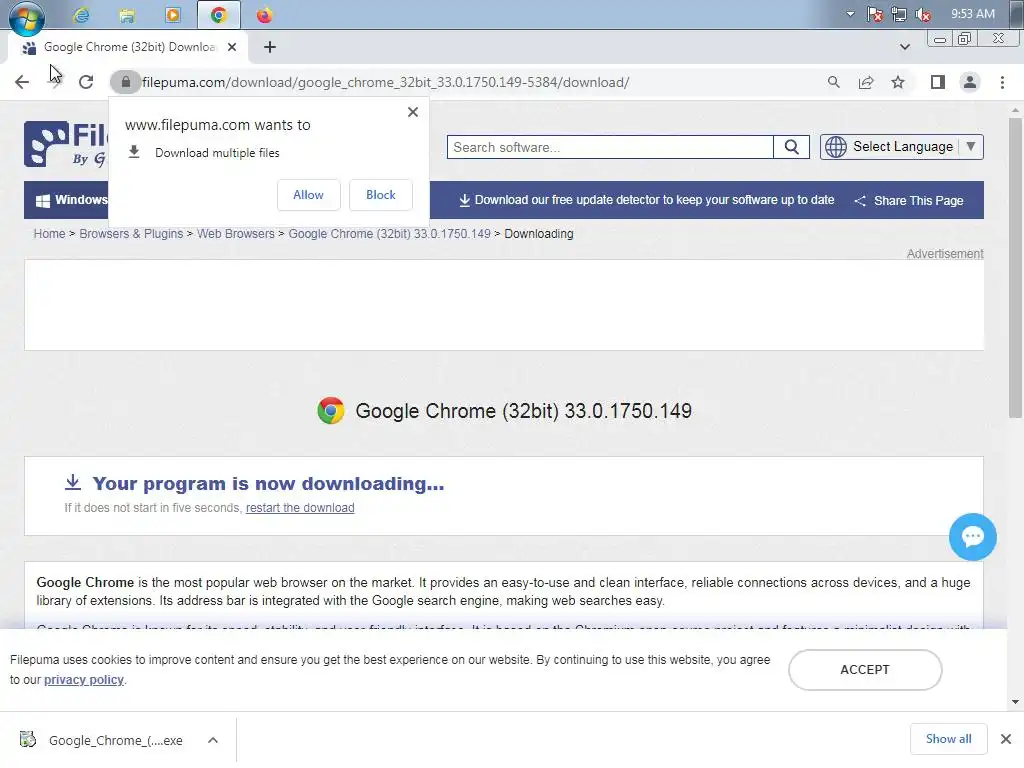Bookmark this page with star
1024x768 pixels.
[898, 82]
